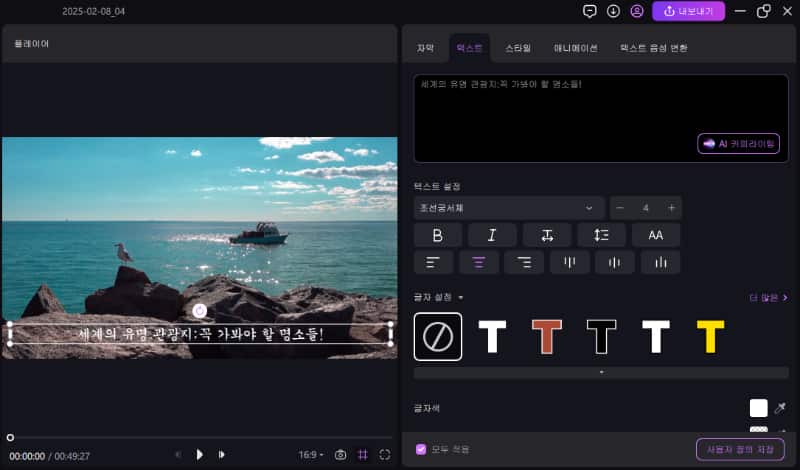Enter fullscreen player view

[385, 455]
